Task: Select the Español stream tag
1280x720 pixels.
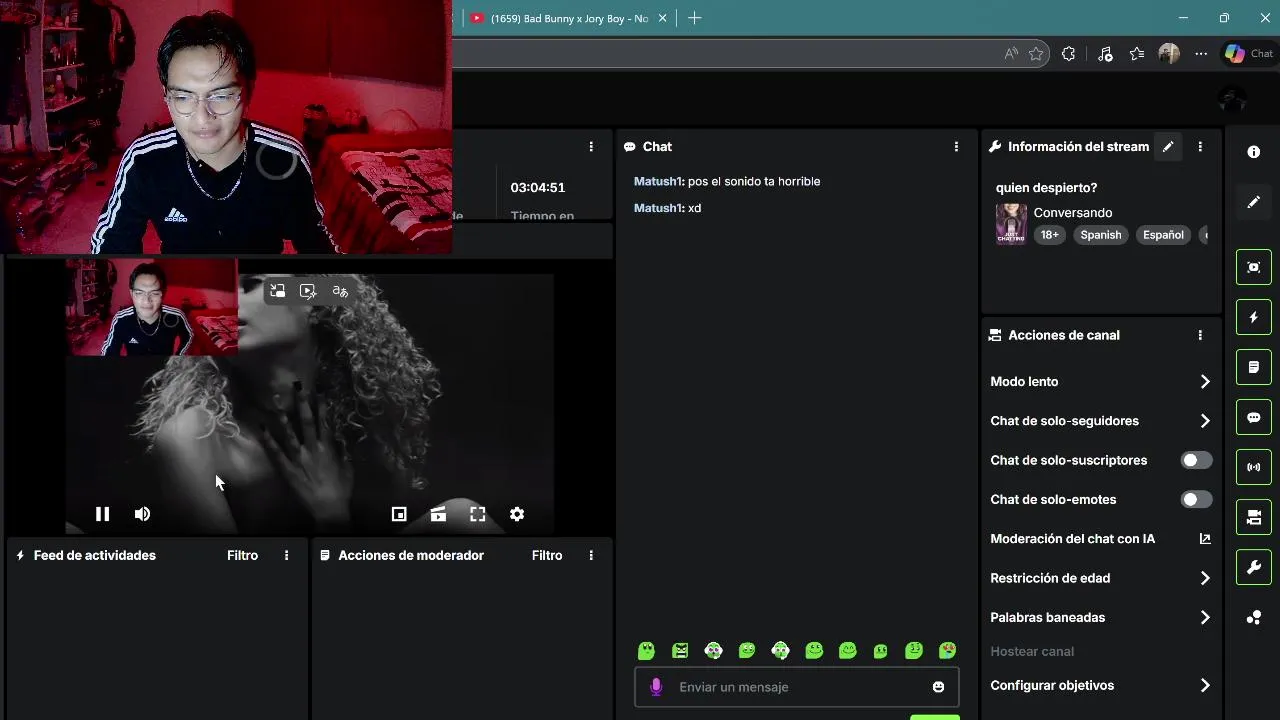Action: 1163,235
